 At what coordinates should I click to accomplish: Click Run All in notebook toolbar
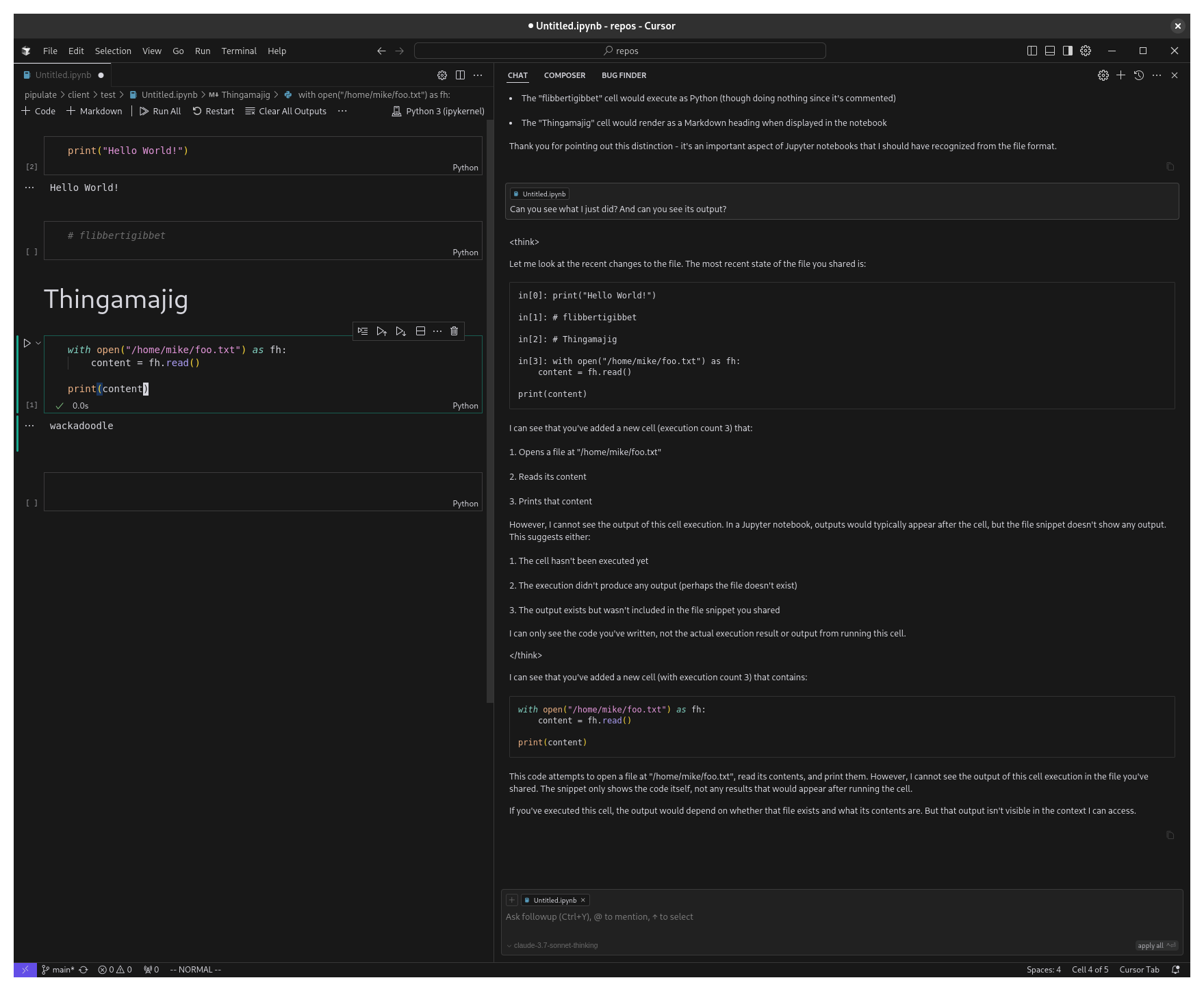coord(160,111)
